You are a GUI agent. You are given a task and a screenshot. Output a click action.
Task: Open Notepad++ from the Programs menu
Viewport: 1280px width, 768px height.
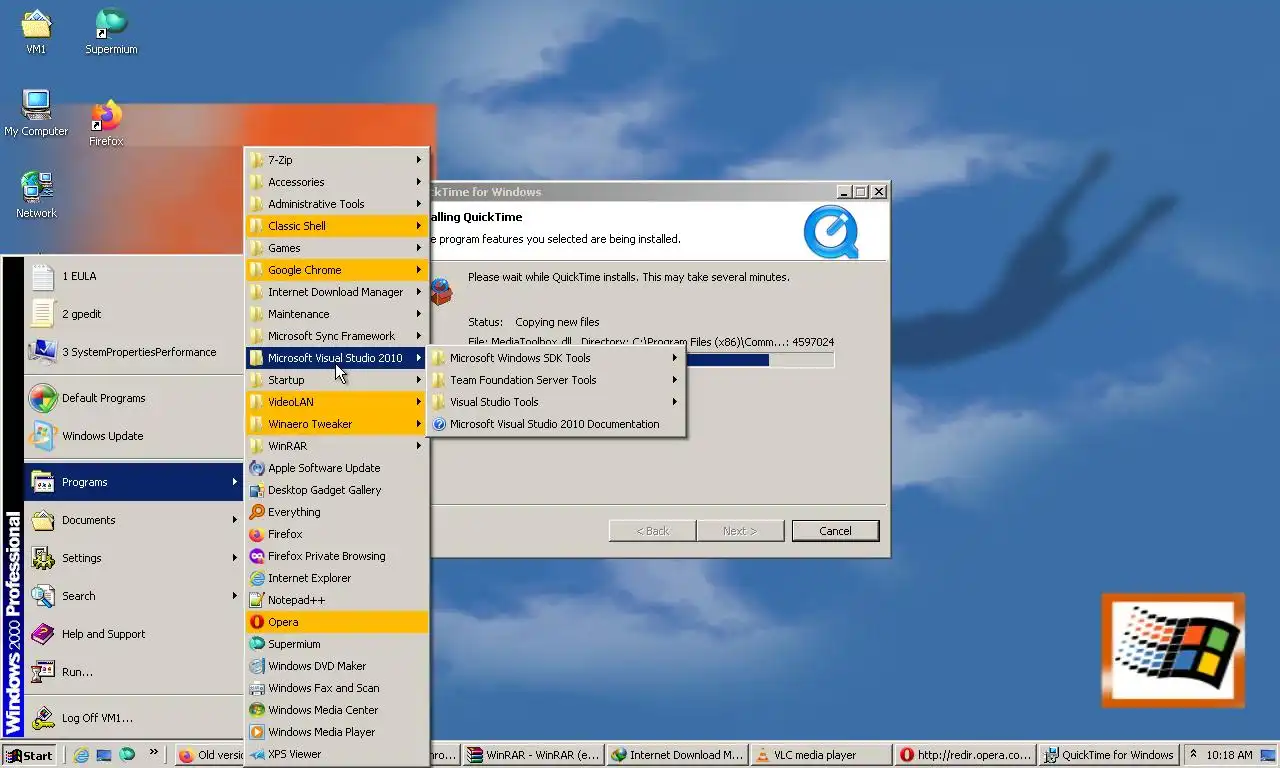coord(337,600)
